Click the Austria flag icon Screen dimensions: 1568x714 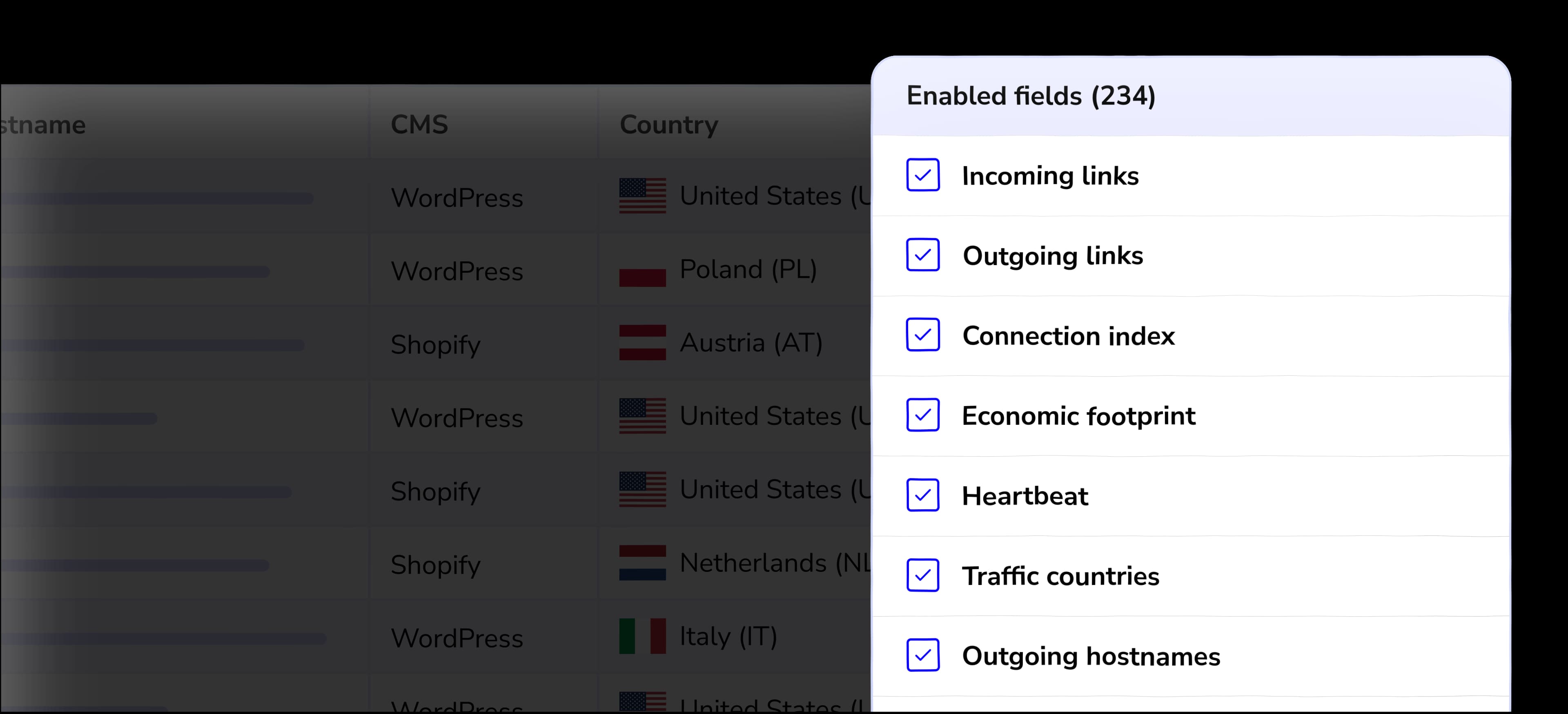pyautogui.click(x=643, y=343)
